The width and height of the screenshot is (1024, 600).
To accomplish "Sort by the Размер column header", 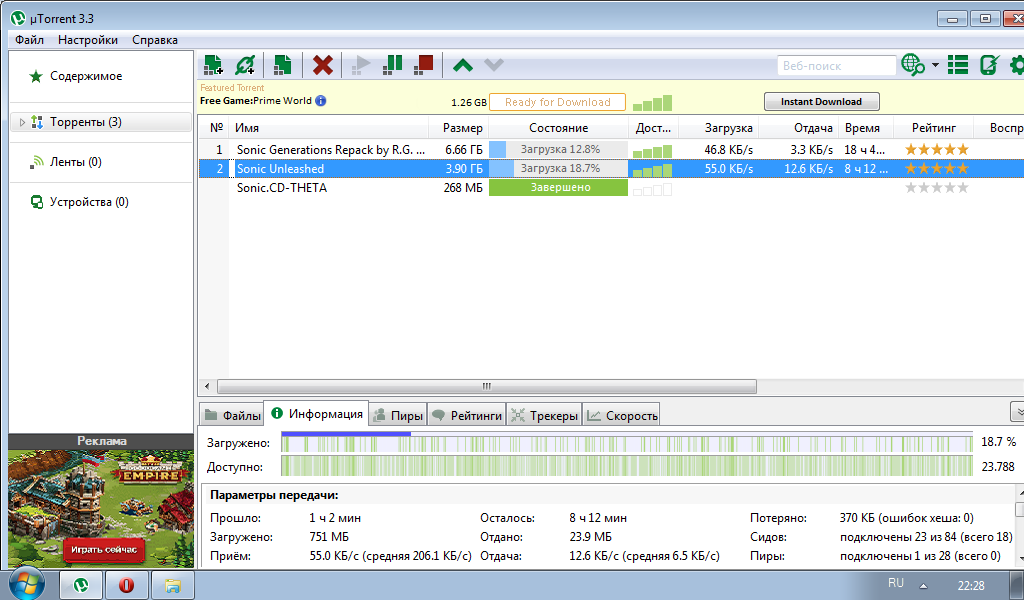I will [458, 128].
